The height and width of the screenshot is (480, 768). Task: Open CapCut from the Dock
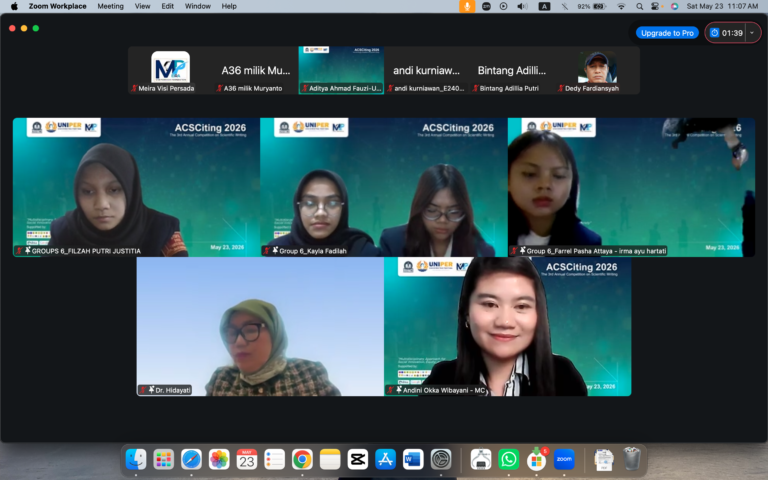(x=358, y=459)
